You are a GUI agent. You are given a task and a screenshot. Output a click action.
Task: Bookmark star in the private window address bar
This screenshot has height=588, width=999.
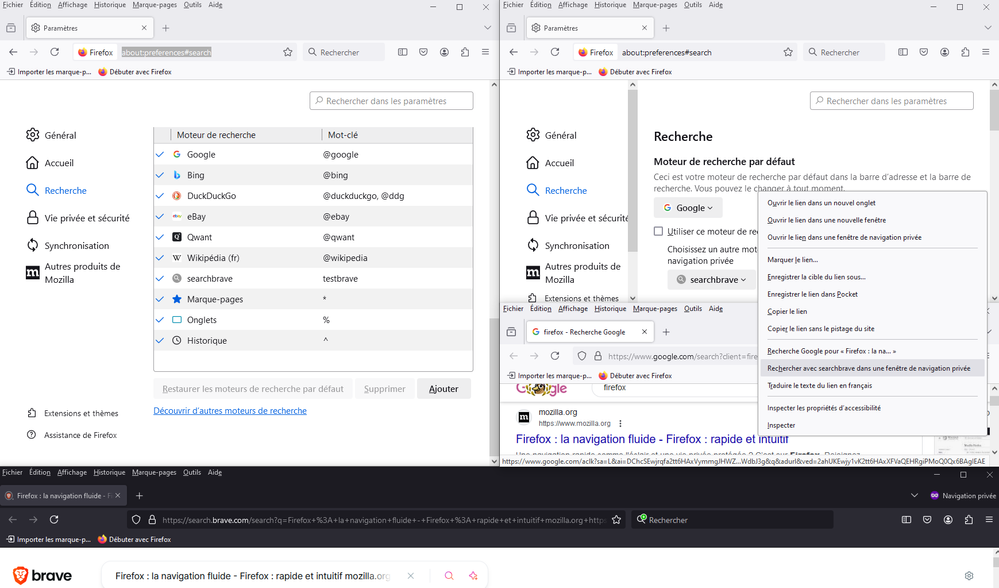click(x=616, y=520)
